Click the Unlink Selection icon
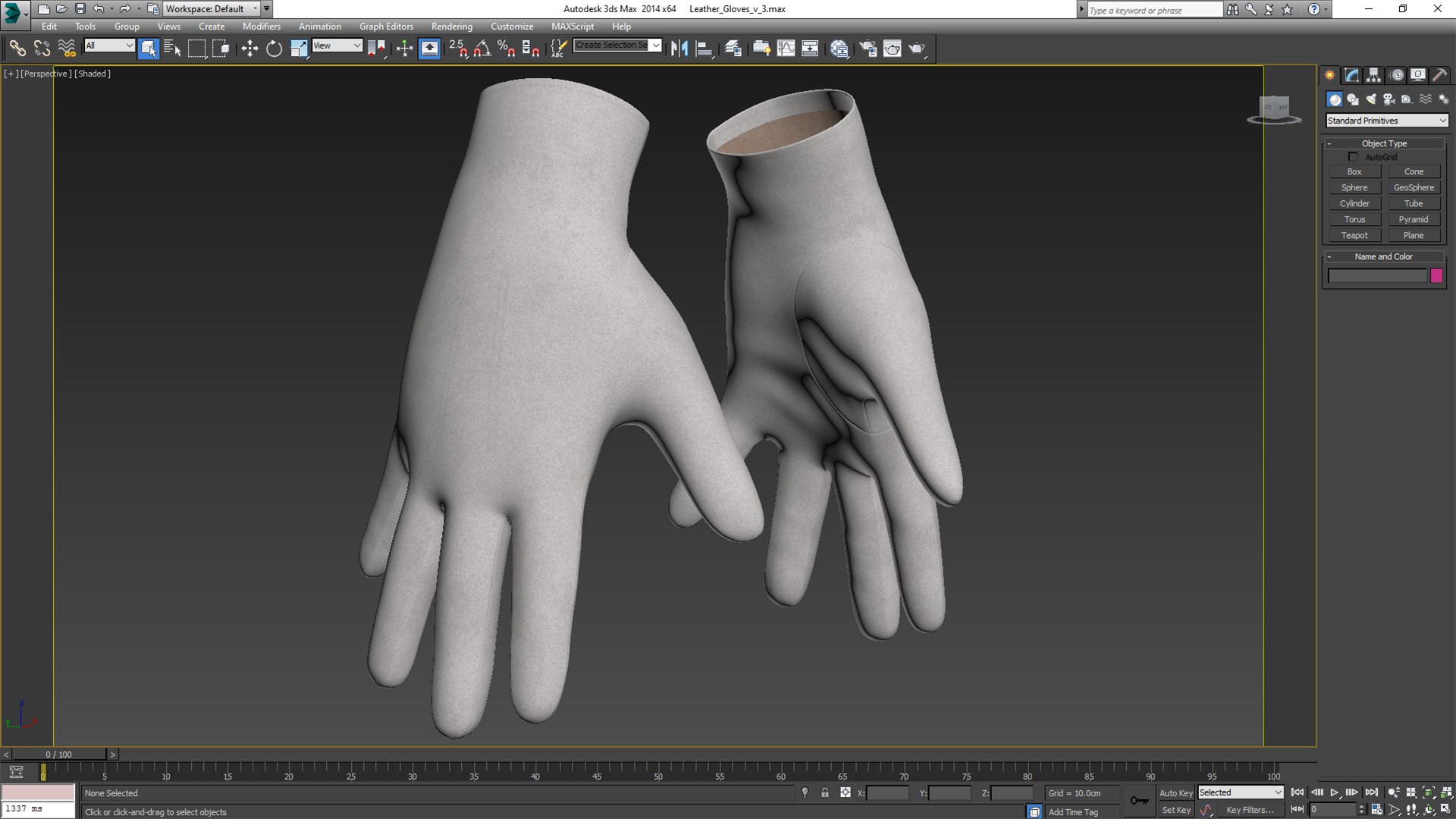The height and width of the screenshot is (819, 1456). (x=42, y=49)
